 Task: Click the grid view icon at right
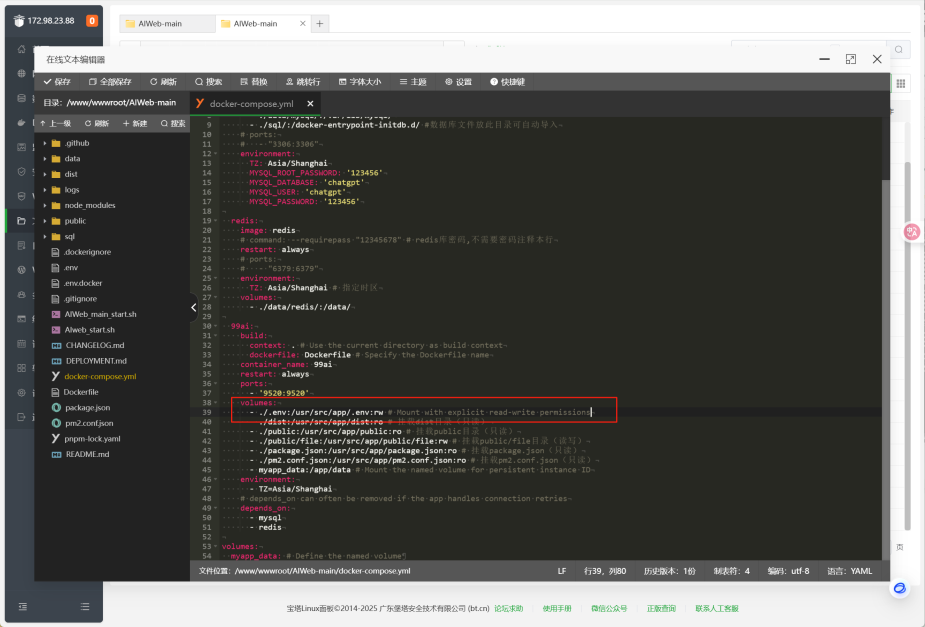point(900,84)
